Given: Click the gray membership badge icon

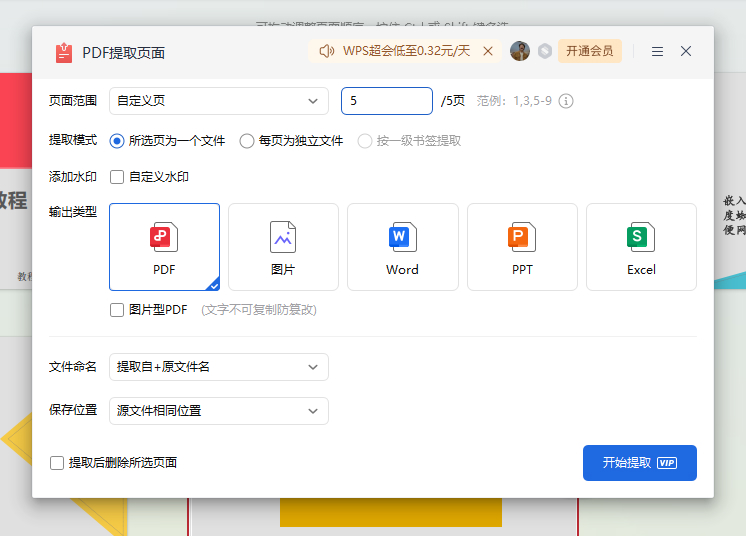Looking at the screenshot, I should click(545, 51).
